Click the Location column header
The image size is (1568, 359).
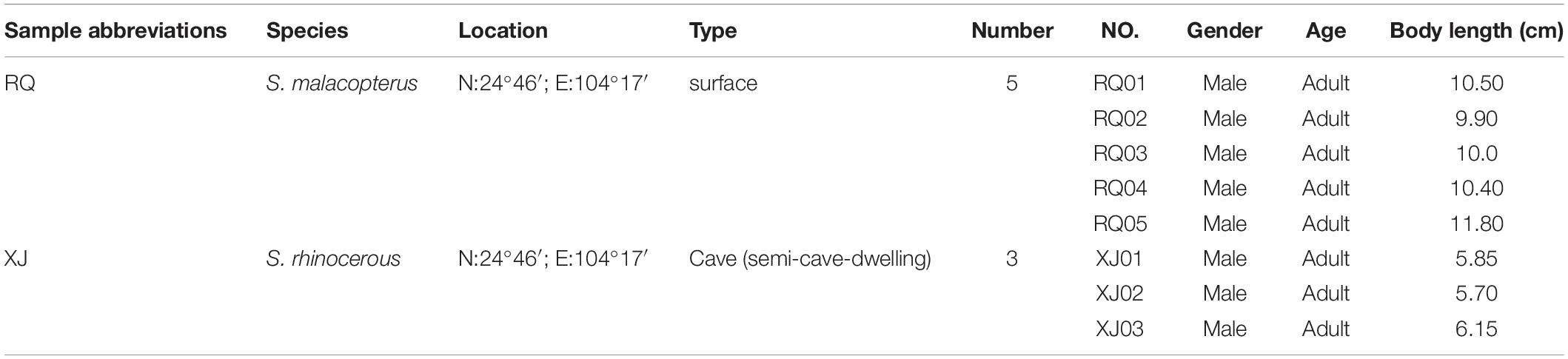503,31
